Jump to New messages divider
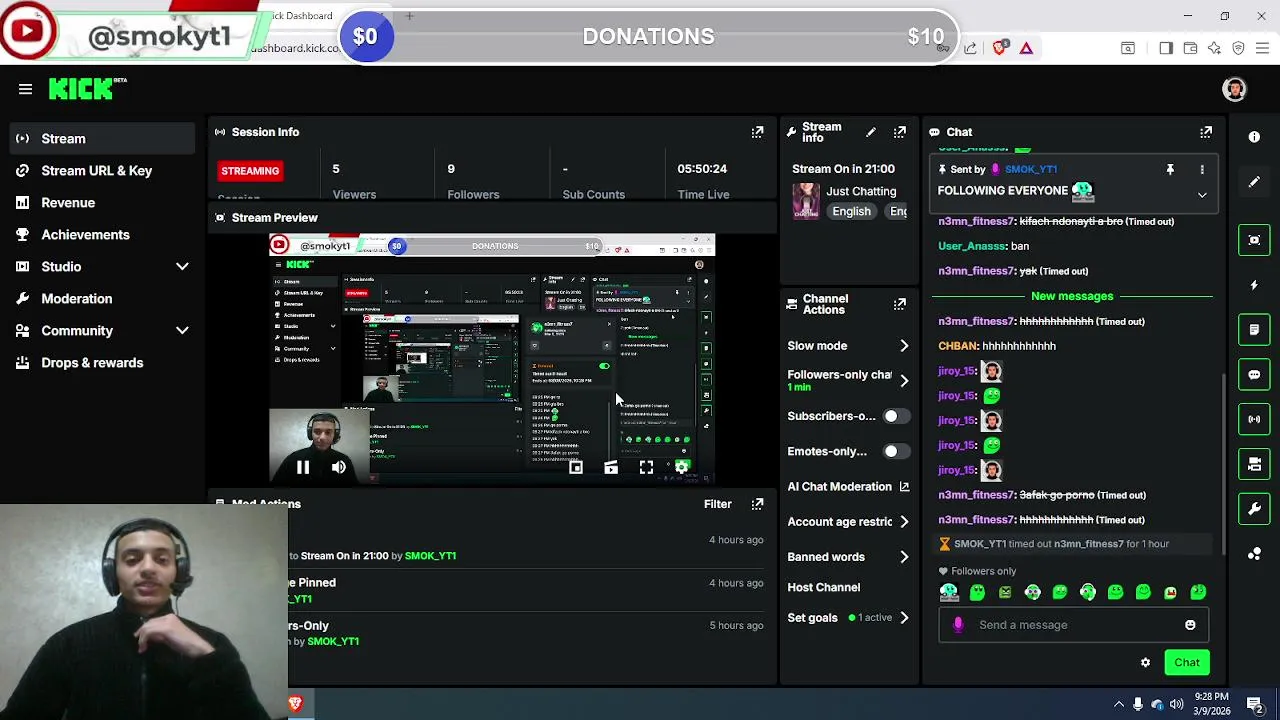 (1071, 296)
